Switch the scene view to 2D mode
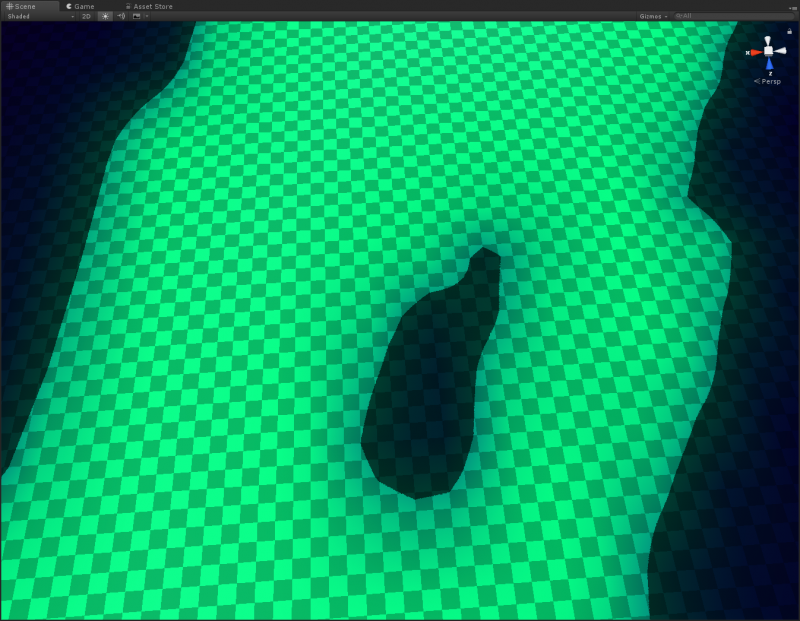800x621 pixels. pyautogui.click(x=86, y=16)
